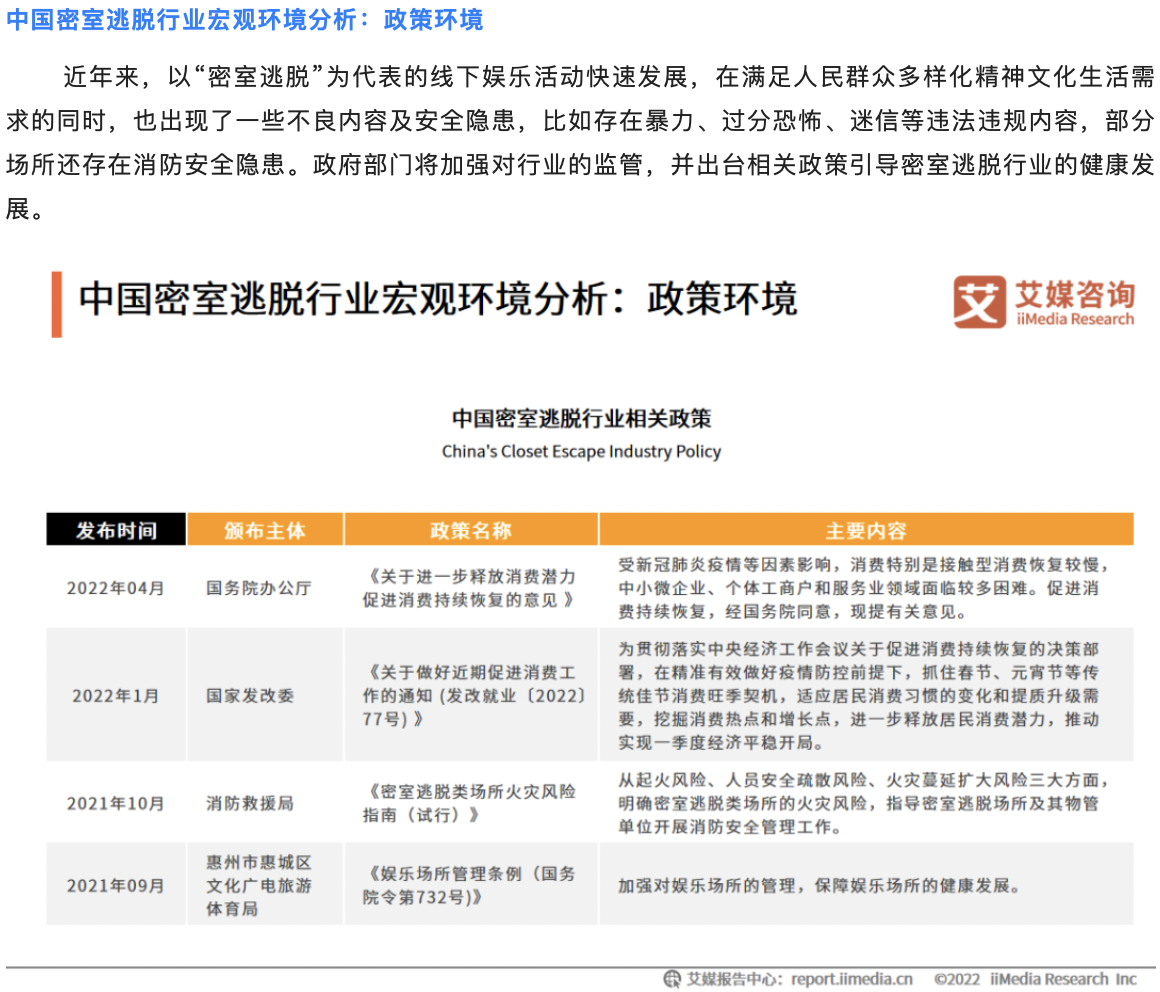Image resolution: width=1160 pixels, height=992 pixels.
Task: Click the 颁布主体 column header
Action: point(265,530)
